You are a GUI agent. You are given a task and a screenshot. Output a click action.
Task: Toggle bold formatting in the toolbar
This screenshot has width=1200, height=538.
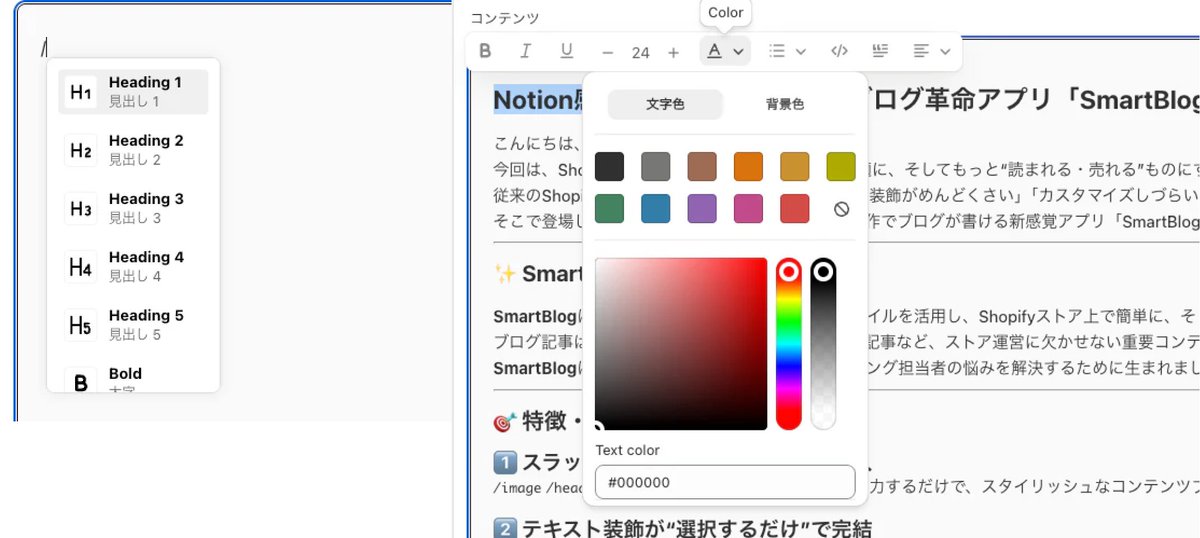pyautogui.click(x=485, y=51)
